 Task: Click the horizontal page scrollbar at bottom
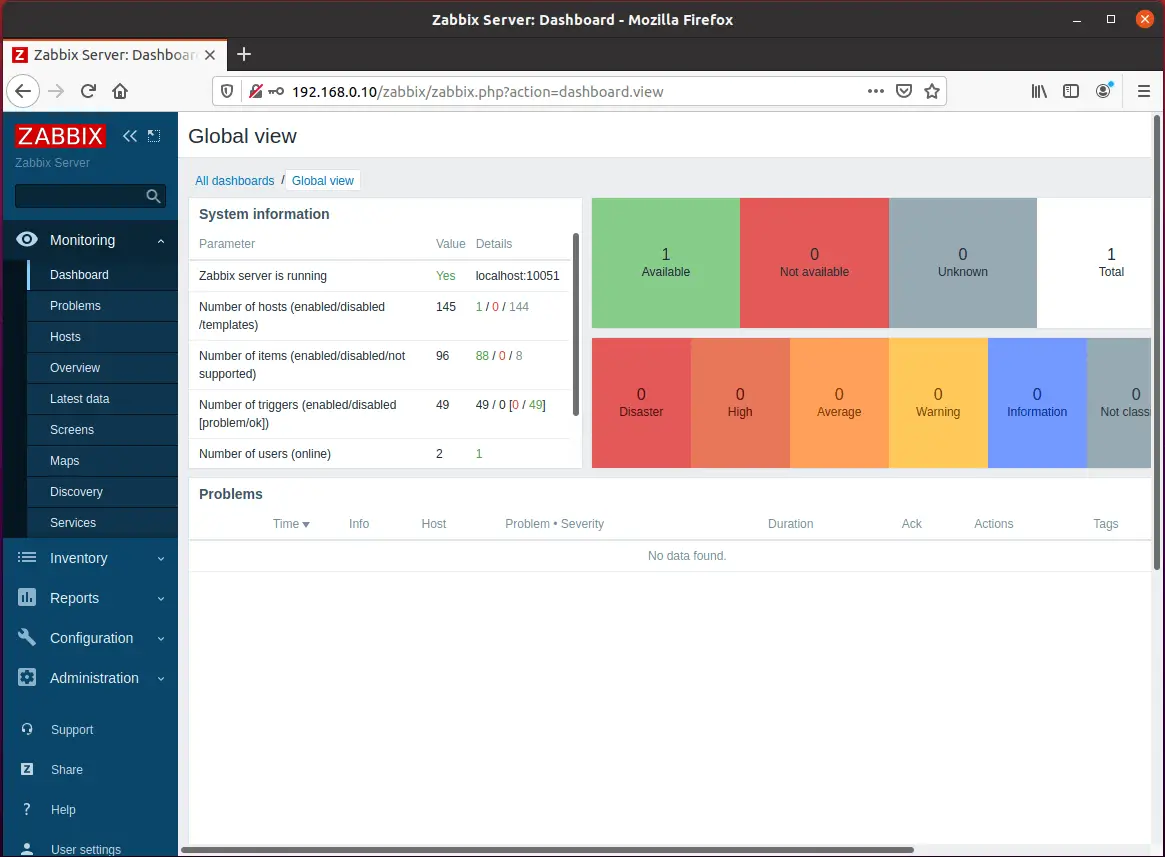tap(548, 850)
